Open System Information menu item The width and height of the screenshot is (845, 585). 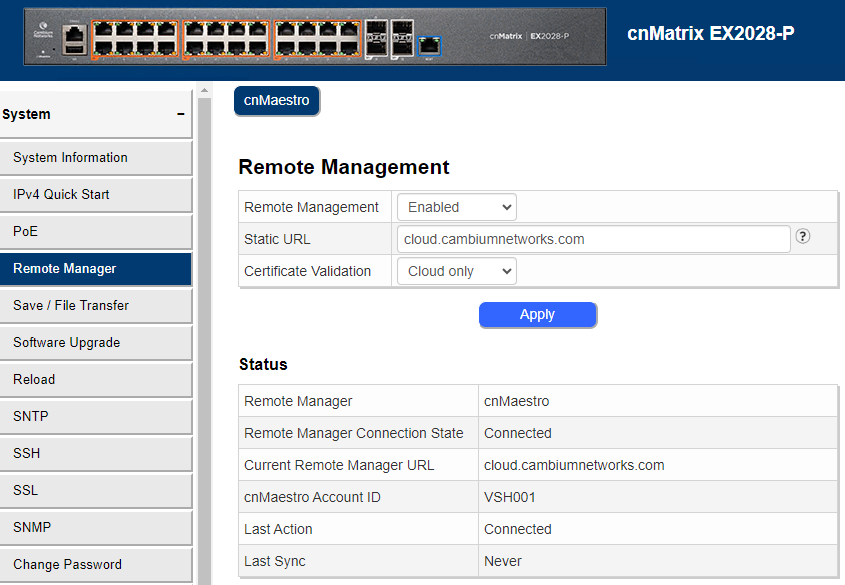[x=96, y=158]
